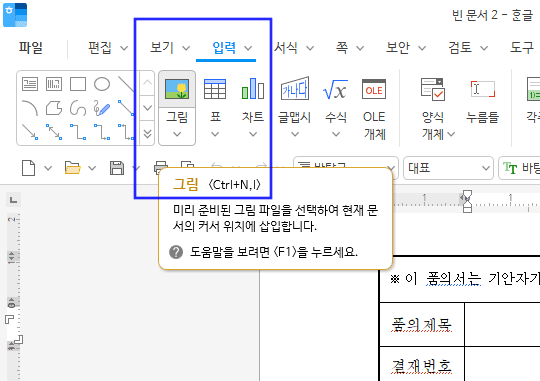Select the ellipse drawing shape

click(102, 84)
